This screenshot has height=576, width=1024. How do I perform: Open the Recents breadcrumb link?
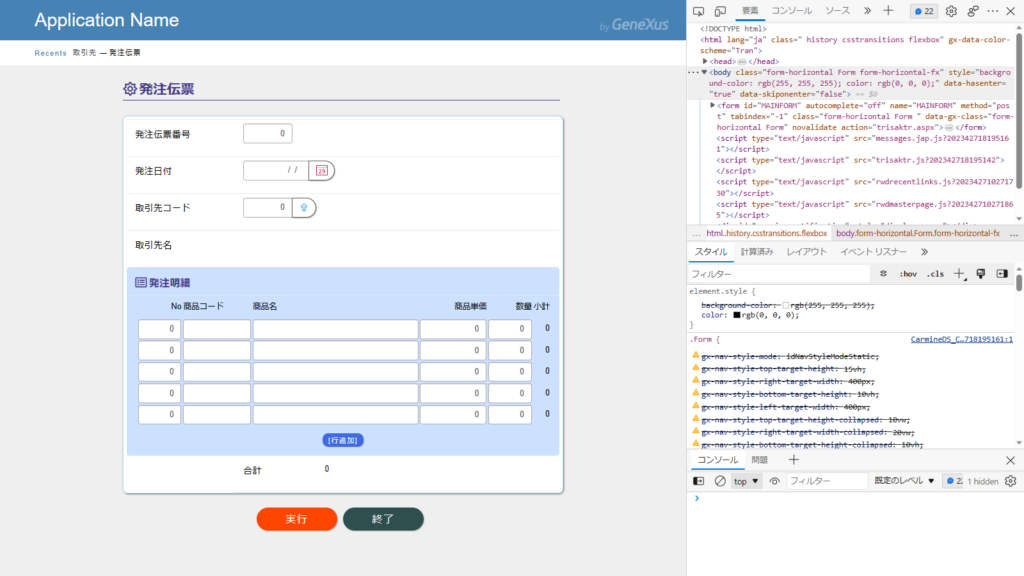(50, 53)
